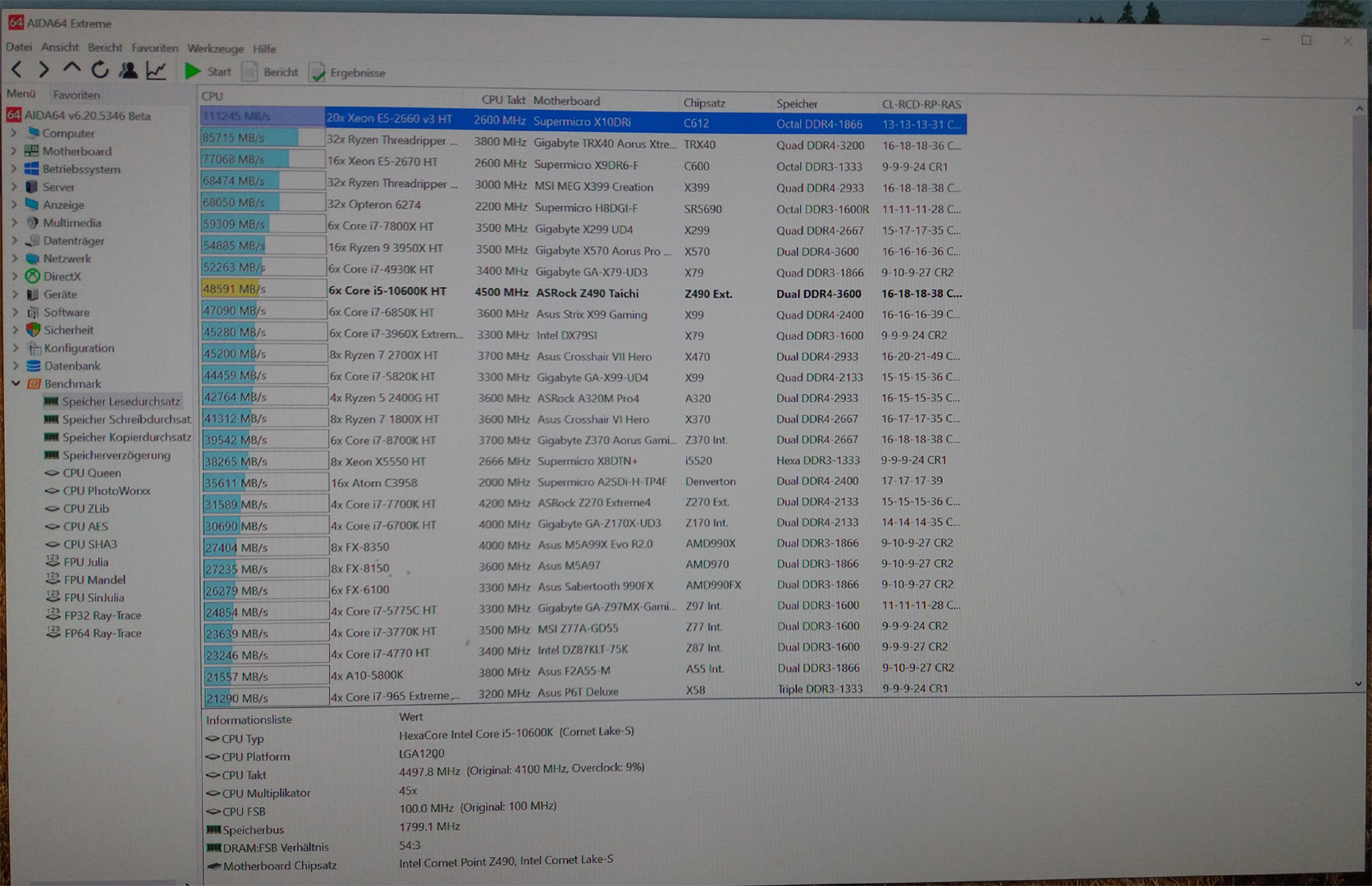Open the Bericht menu in menu bar
Viewport: 1372px width, 886px height.
click(x=105, y=48)
